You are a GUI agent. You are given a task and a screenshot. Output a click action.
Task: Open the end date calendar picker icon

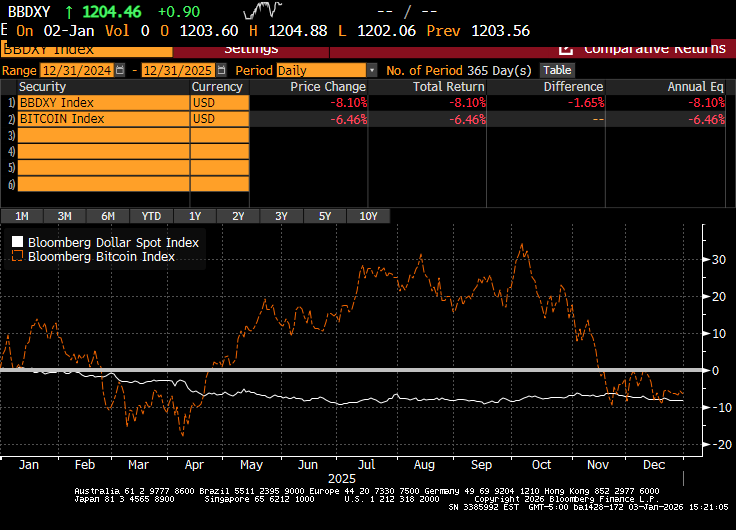pos(222,70)
